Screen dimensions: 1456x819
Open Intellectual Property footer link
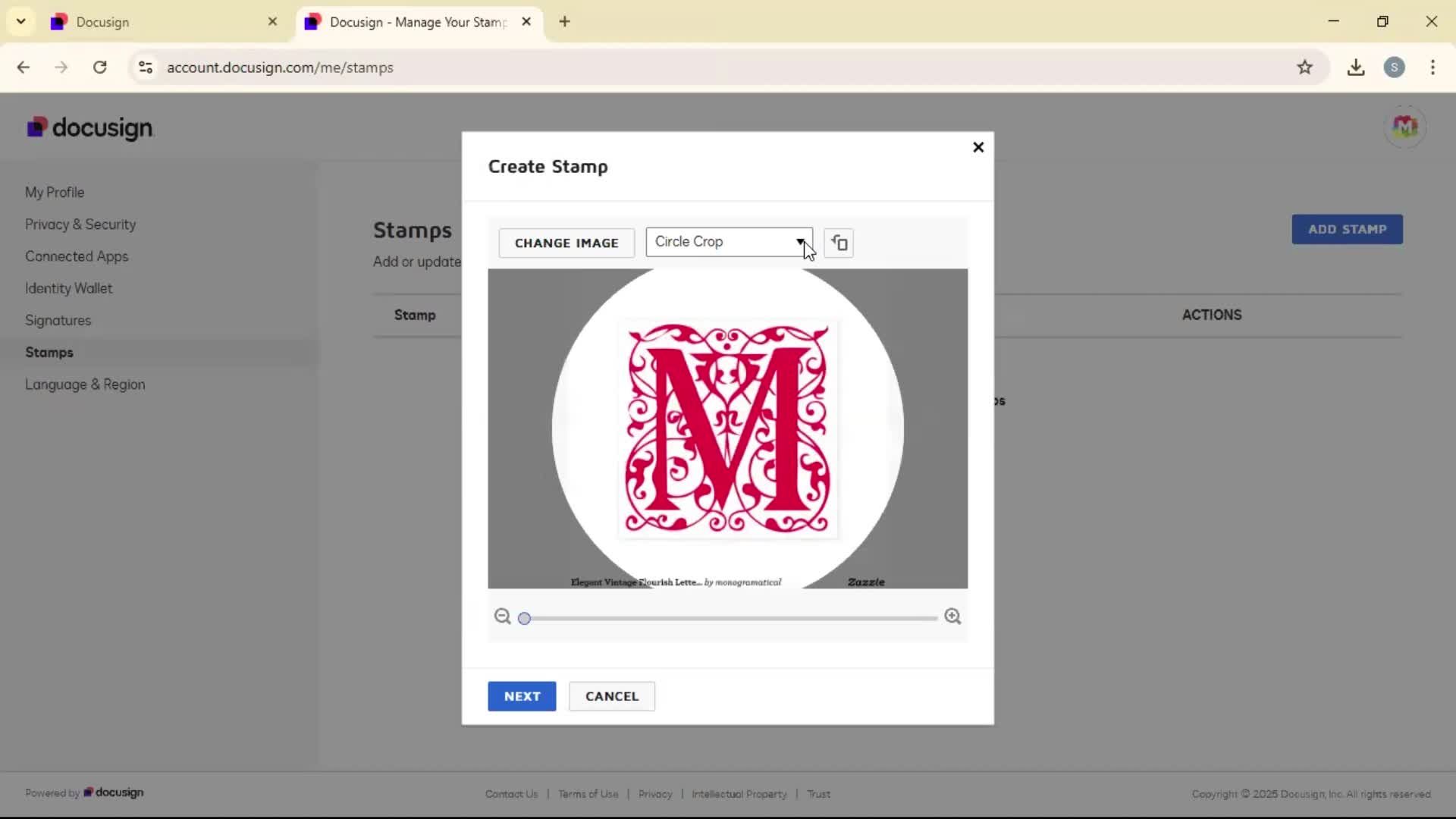click(739, 794)
